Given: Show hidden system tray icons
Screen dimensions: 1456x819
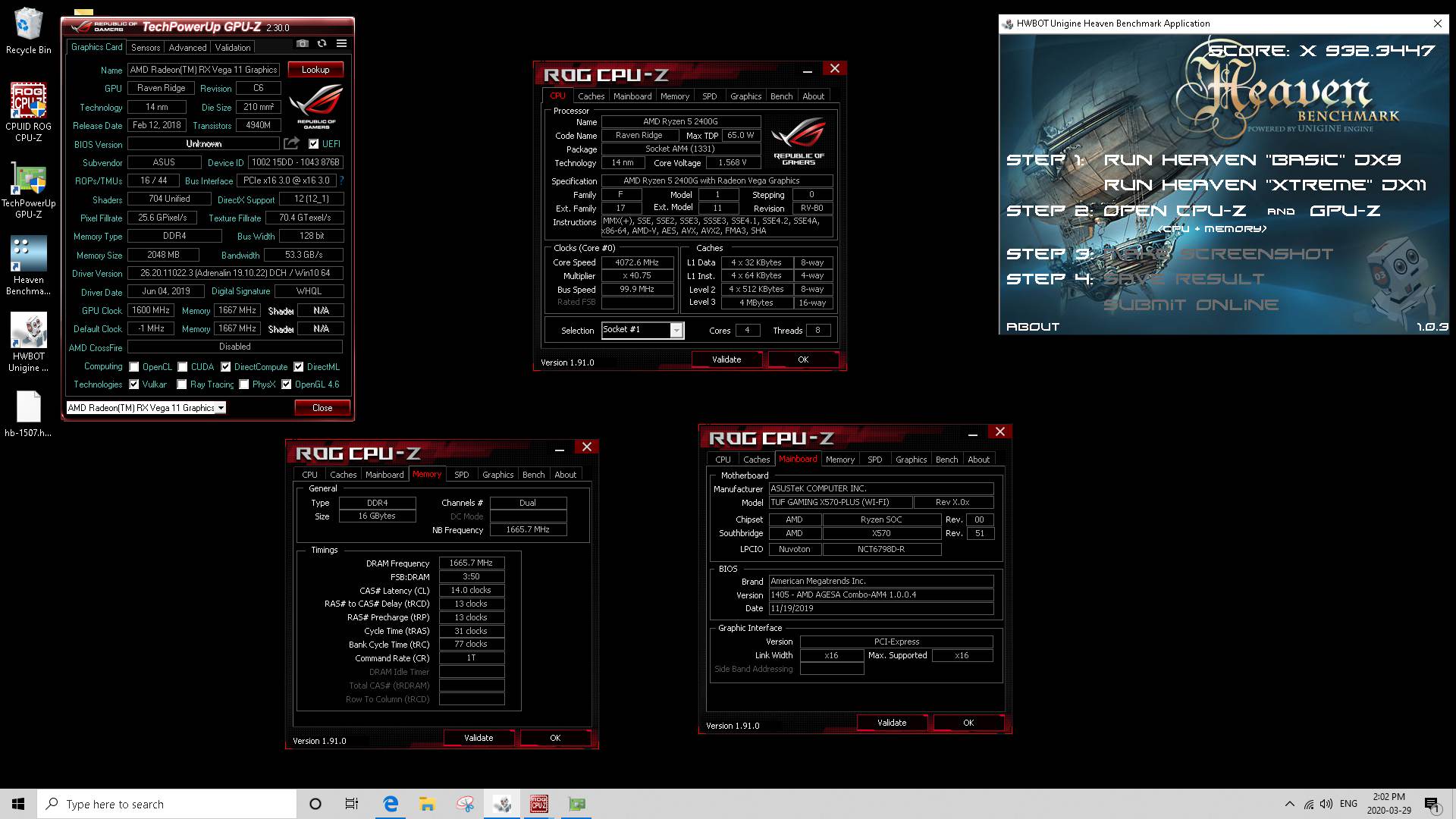Looking at the screenshot, I should pyautogui.click(x=1289, y=804).
